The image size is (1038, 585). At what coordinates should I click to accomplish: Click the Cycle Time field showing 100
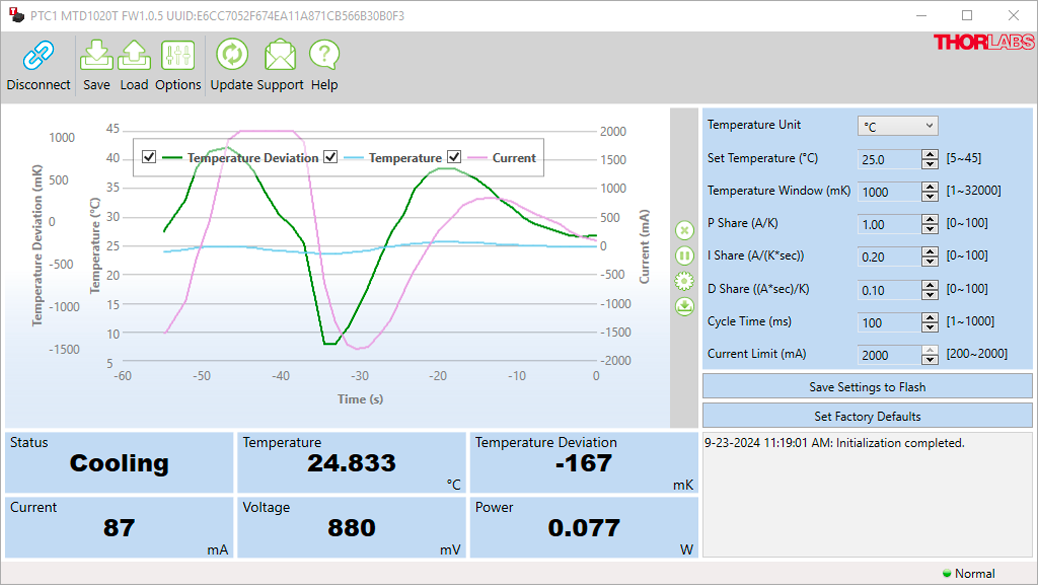889,322
